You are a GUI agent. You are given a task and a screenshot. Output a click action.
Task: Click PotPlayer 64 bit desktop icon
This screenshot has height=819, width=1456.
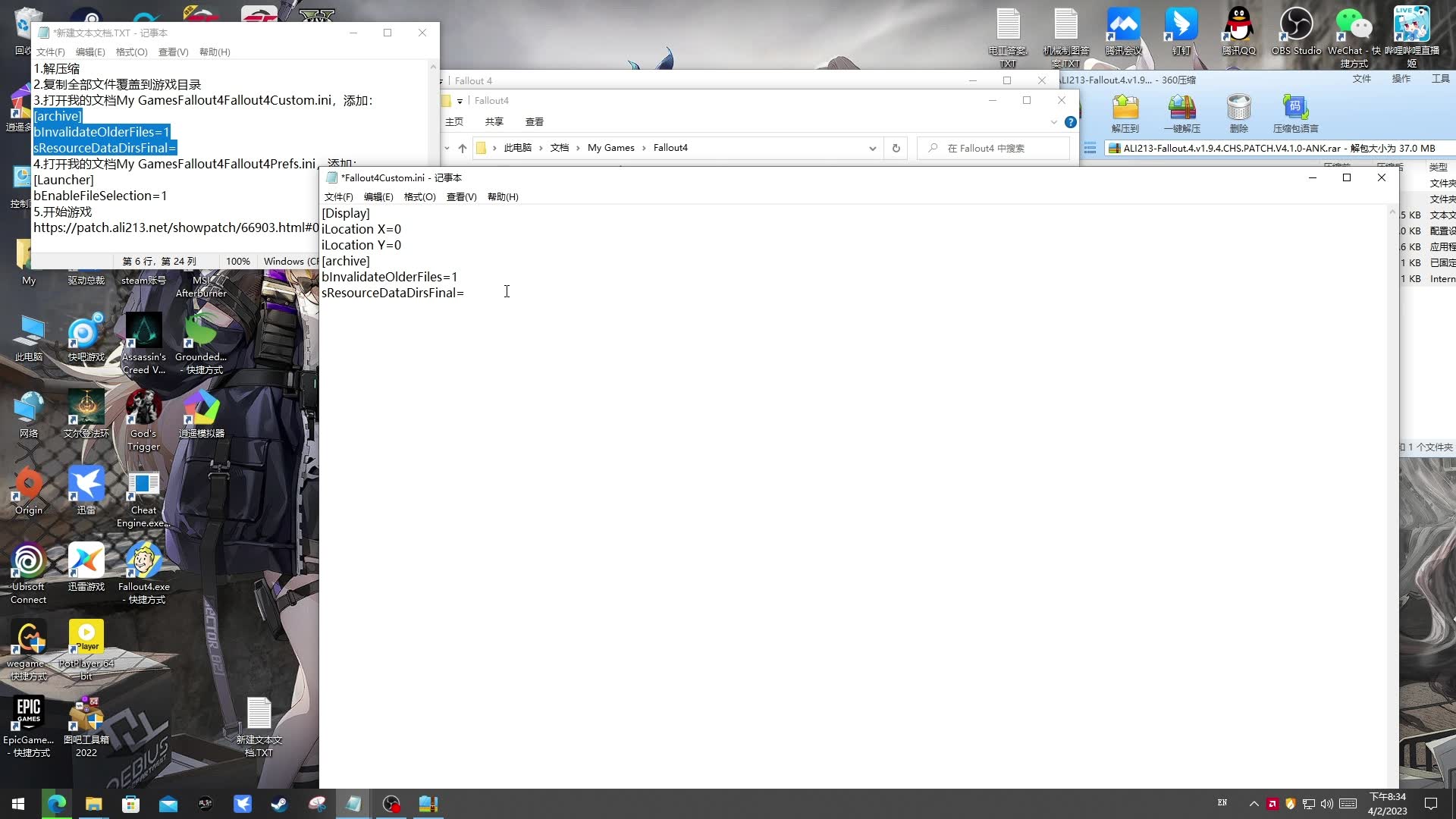point(86,650)
